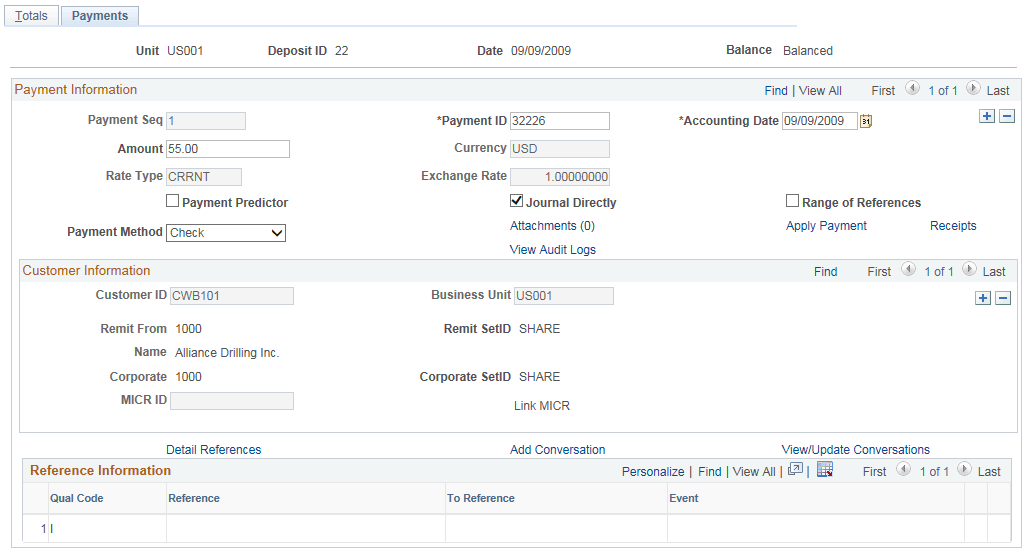This screenshot has height=552, width=1027.
Task: Add a new Customer Information row
Action: click(x=982, y=298)
